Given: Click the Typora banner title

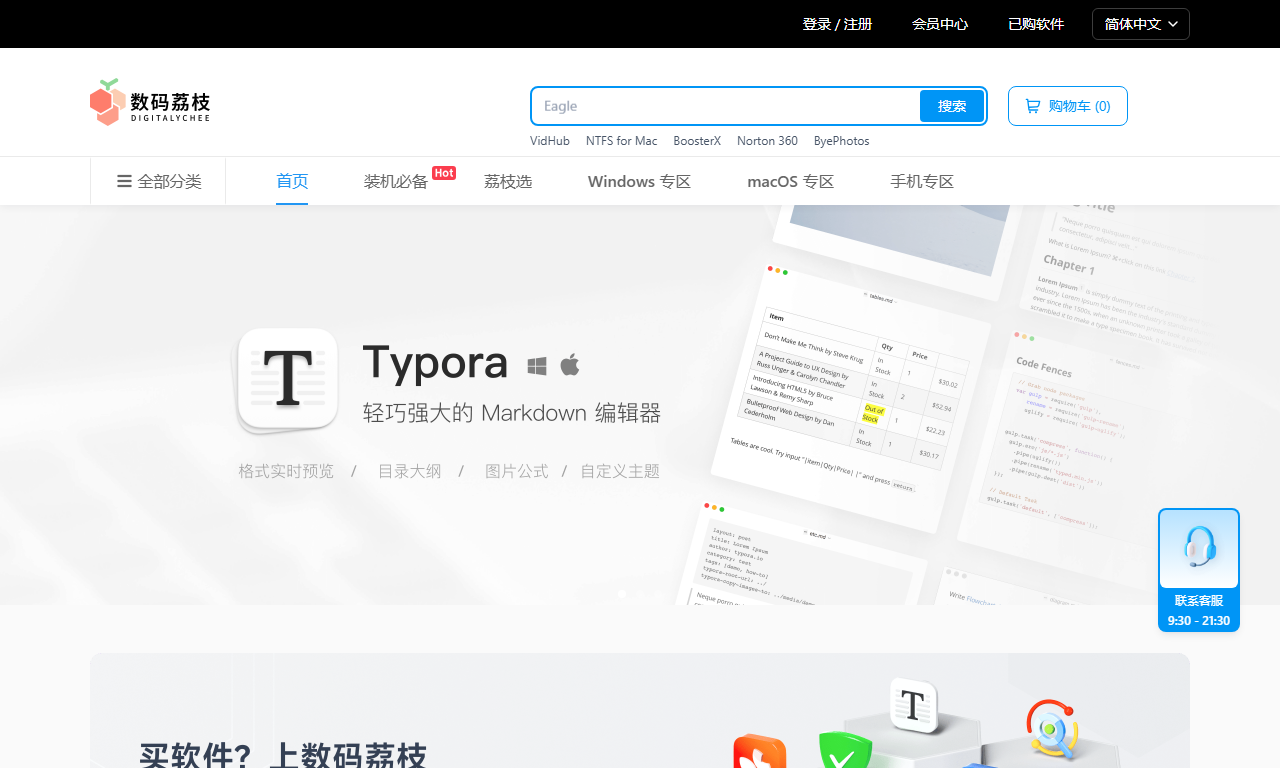Looking at the screenshot, I should (435, 362).
